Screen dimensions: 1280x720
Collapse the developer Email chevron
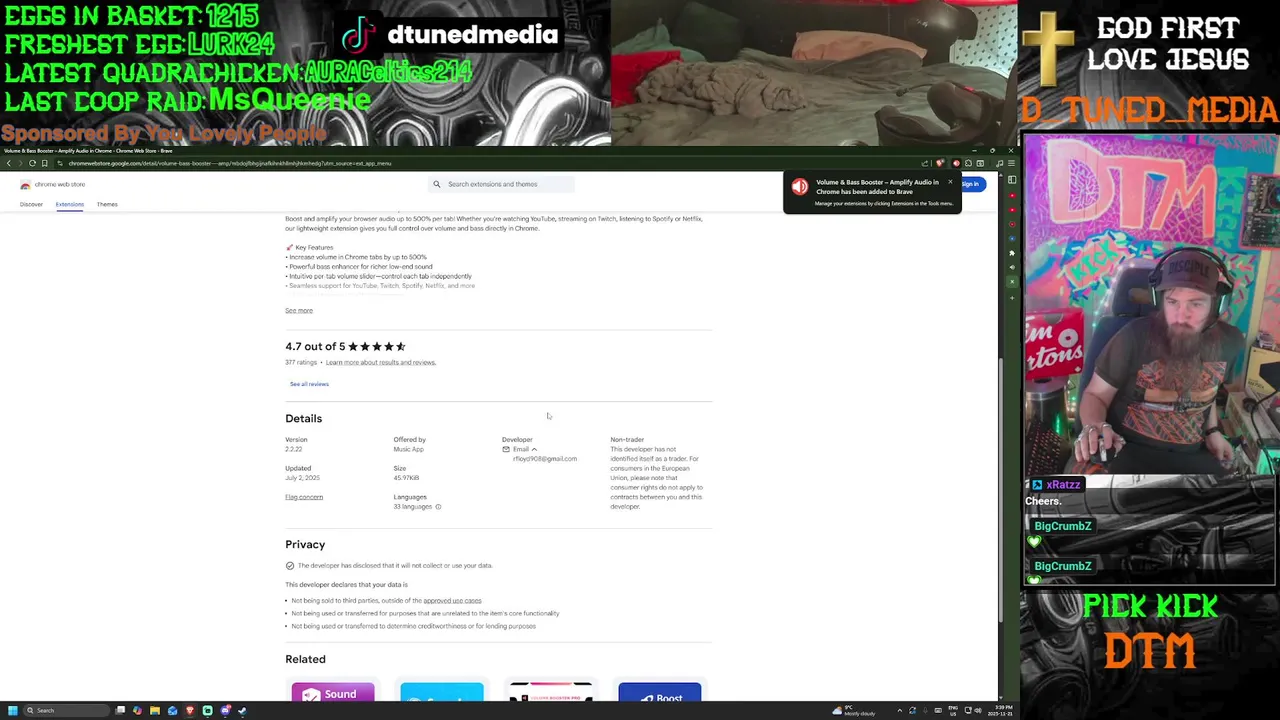tap(534, 449)
